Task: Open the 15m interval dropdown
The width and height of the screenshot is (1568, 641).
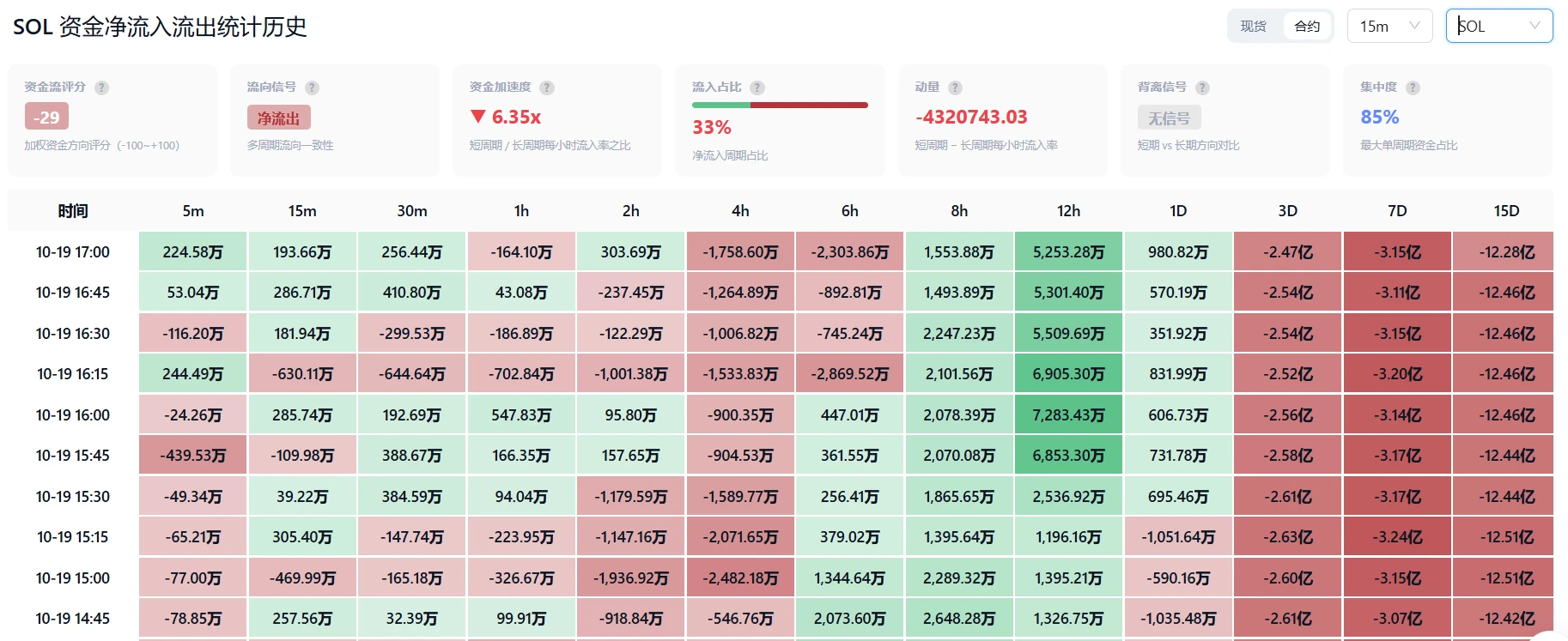Action: pos(1389,26)
